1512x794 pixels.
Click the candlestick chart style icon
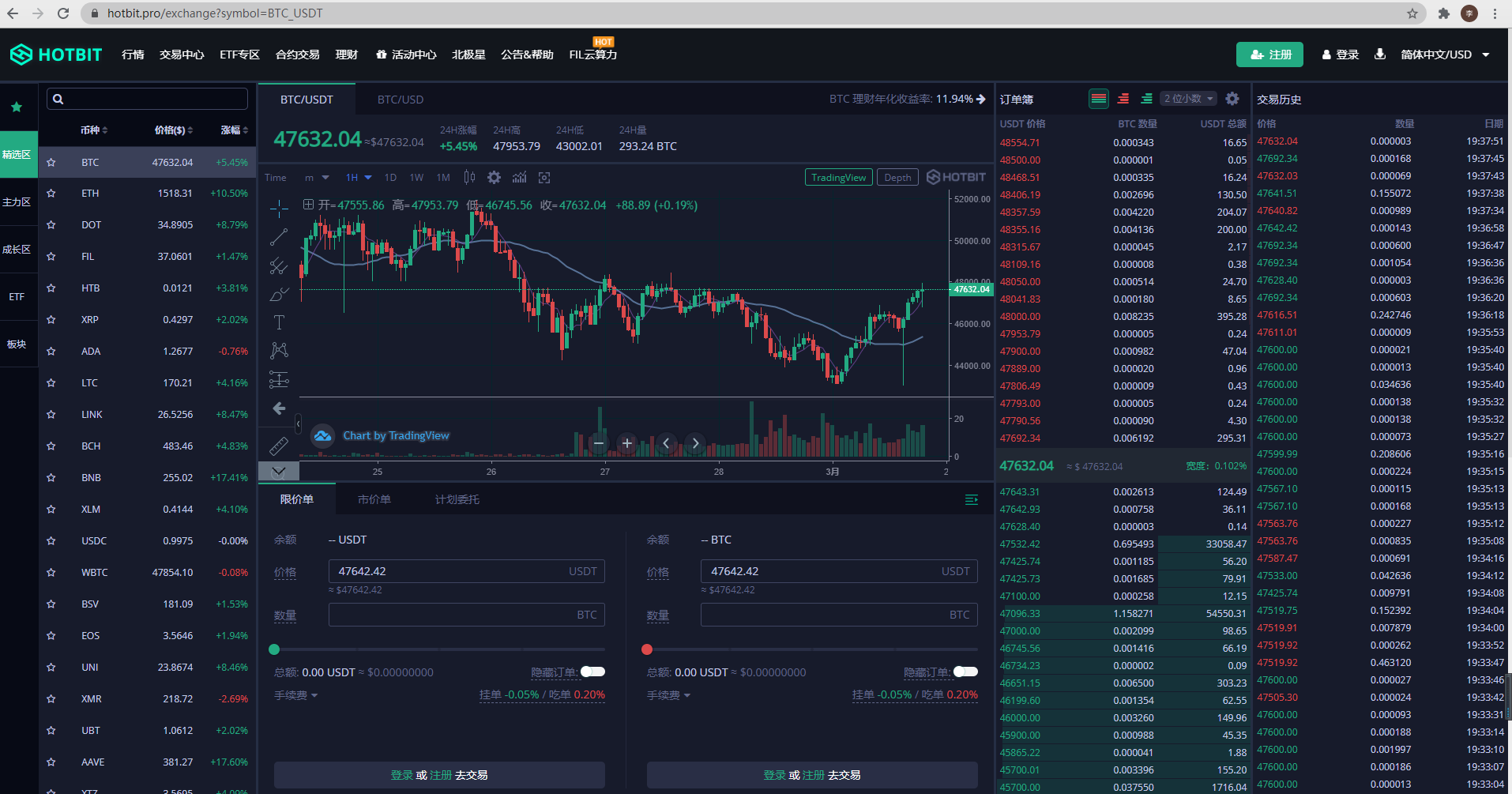(x=469, y=178)
